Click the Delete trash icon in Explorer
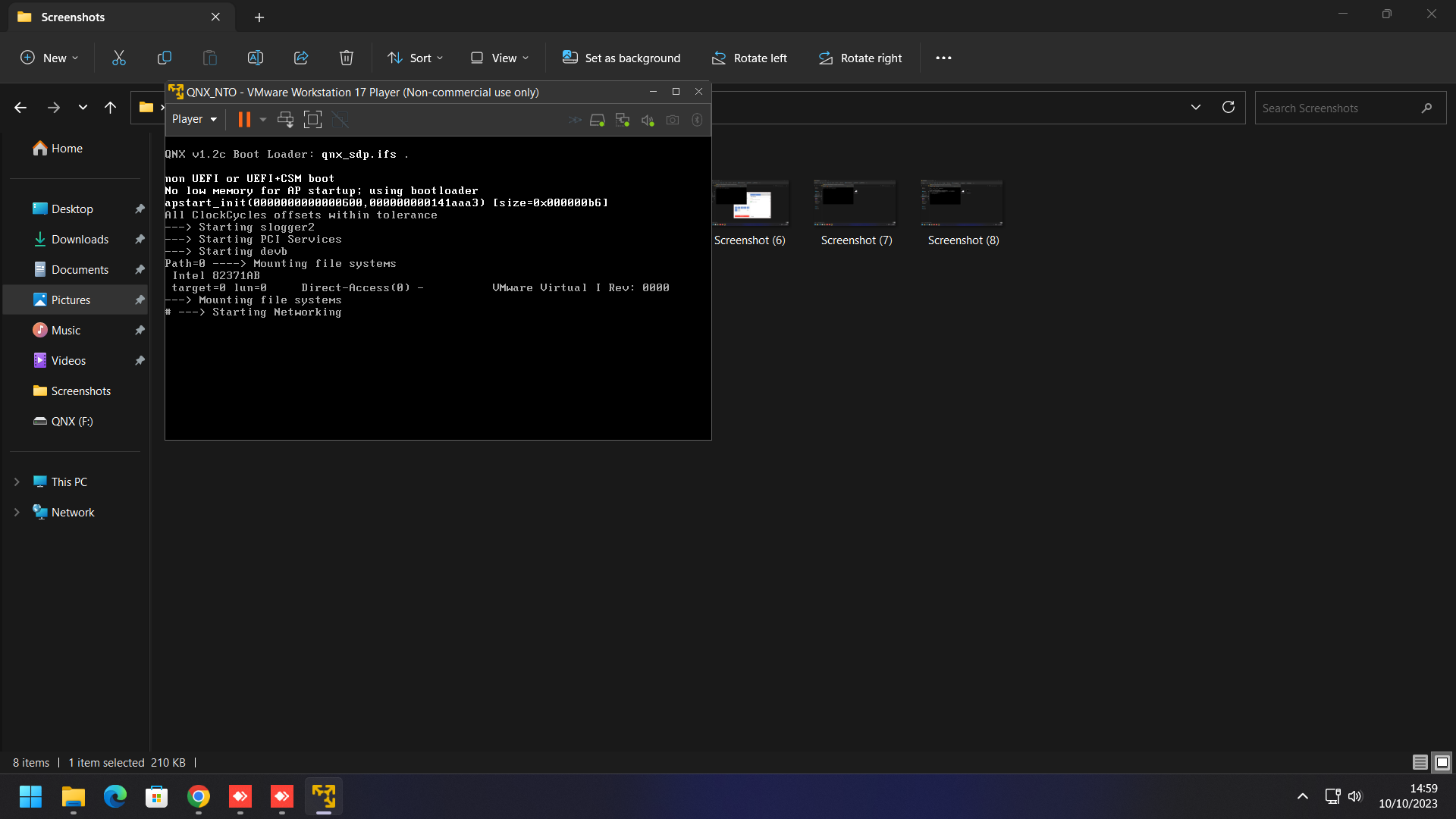The height and width of the screenshot is (819, 1456). coord(347,58)
